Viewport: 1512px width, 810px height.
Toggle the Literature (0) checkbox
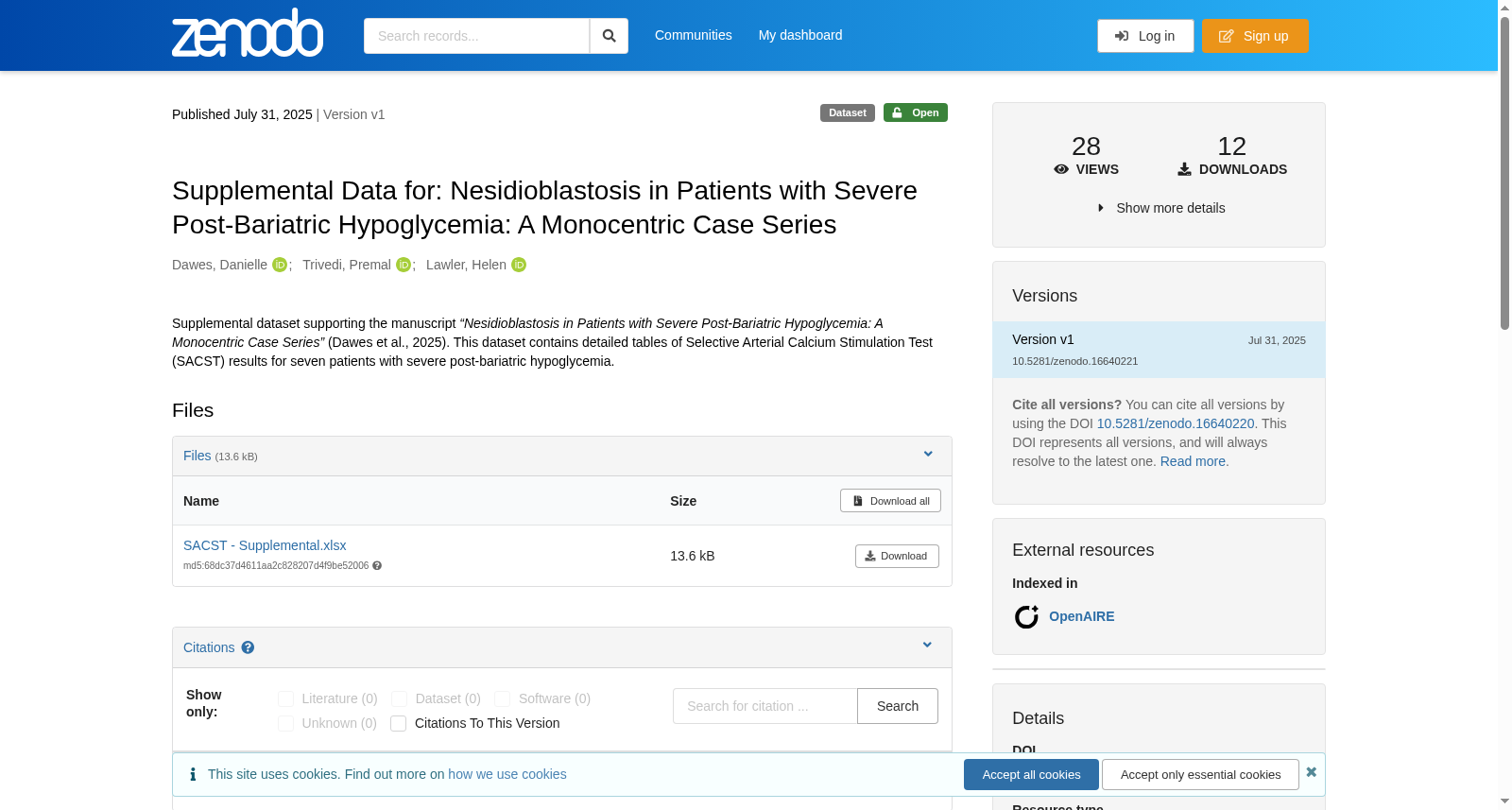tap(286, 699)
